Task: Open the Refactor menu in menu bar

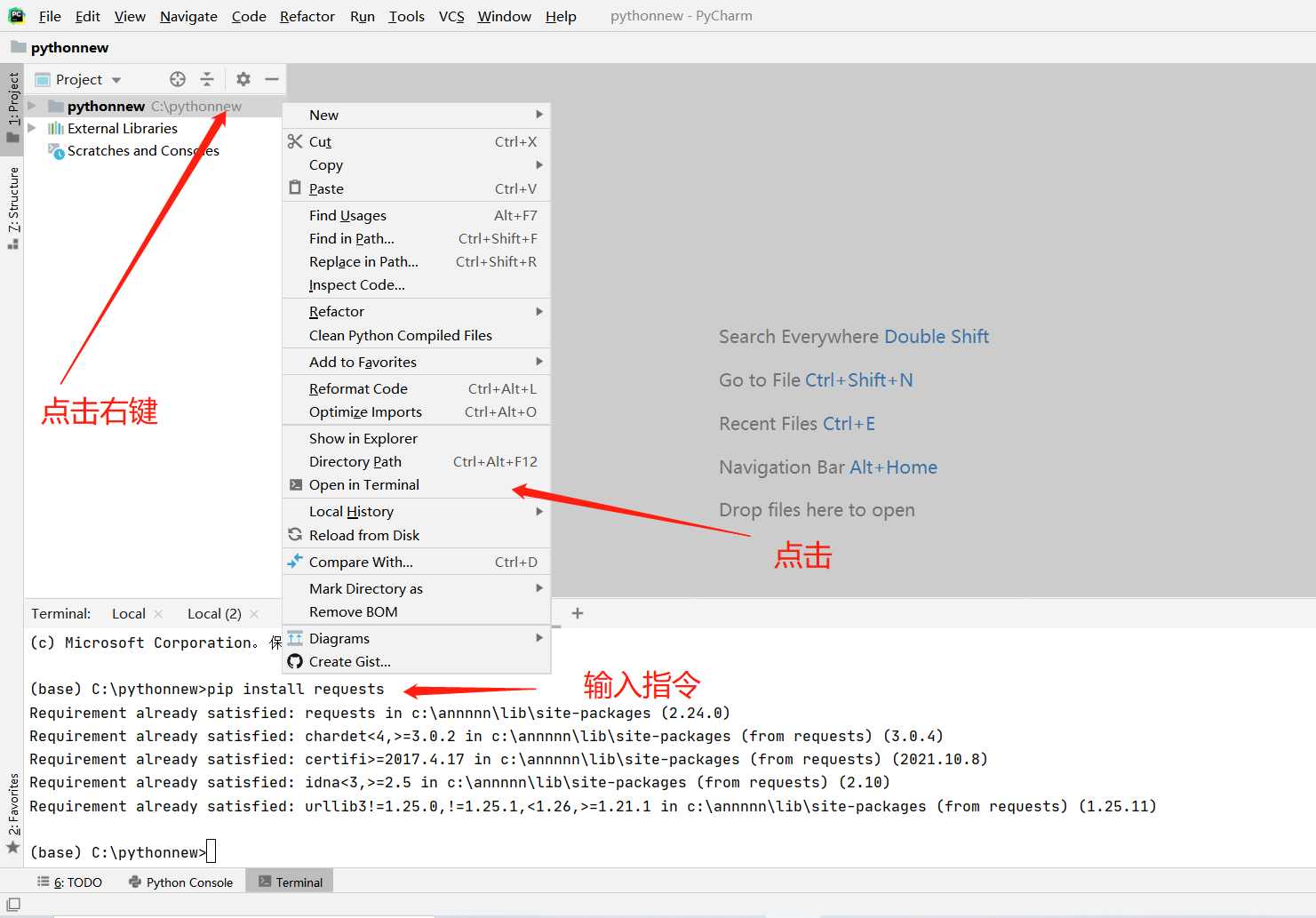Action: (x=307, y=16)
